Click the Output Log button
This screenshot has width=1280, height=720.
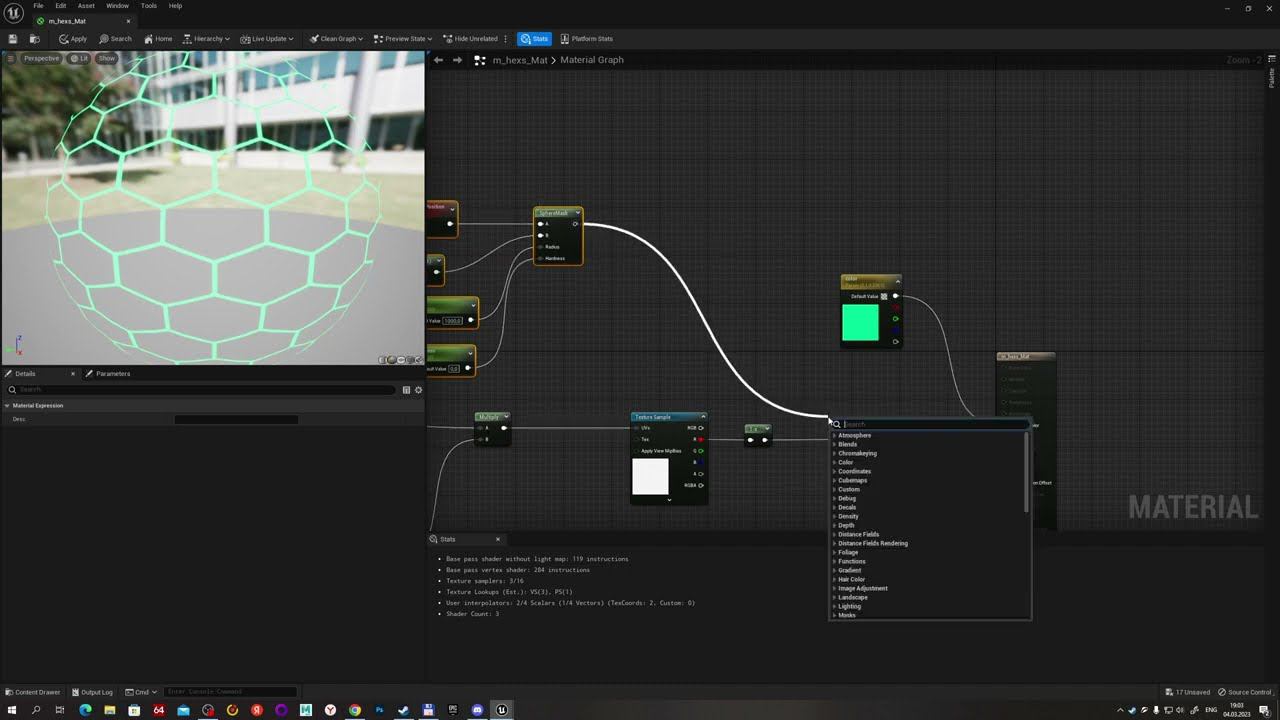pos(92,692)
